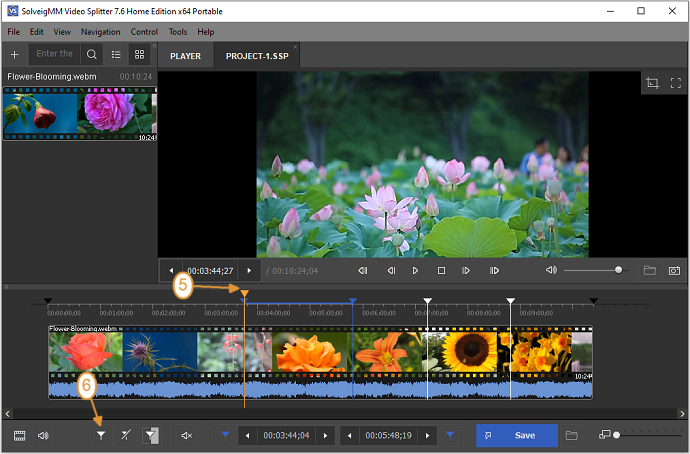
Task: Step forward one frame
Action: click(466, 271)
